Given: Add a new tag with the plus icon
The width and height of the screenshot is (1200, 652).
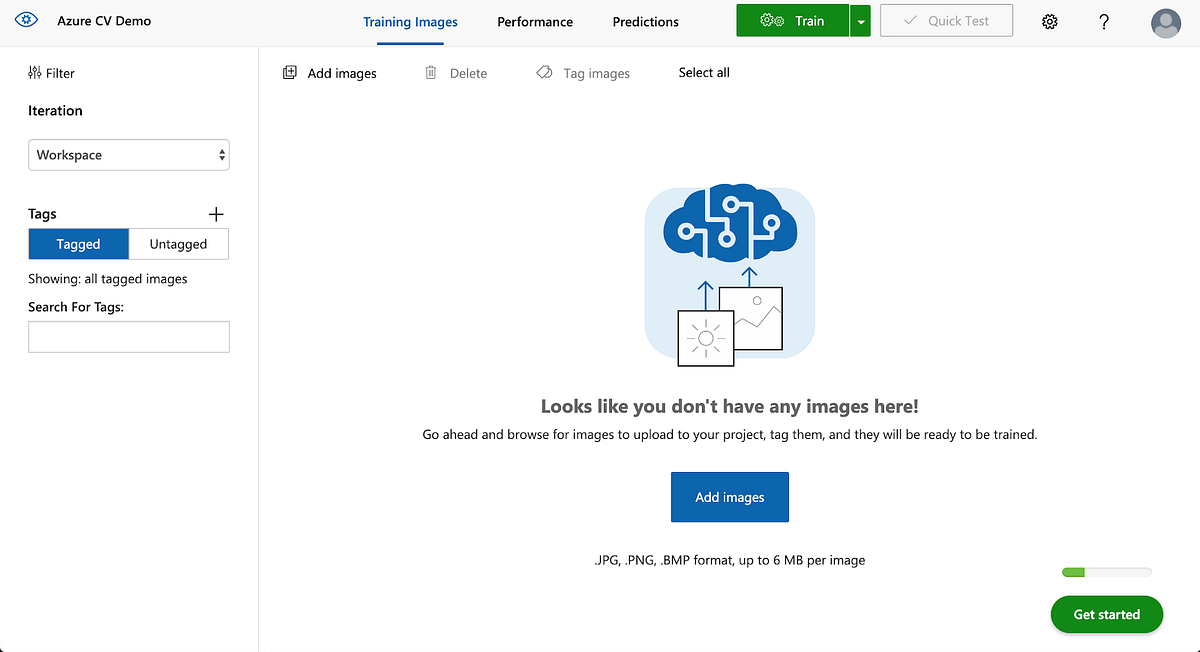Looking at the screenshot, I should [x=216, y=213].
